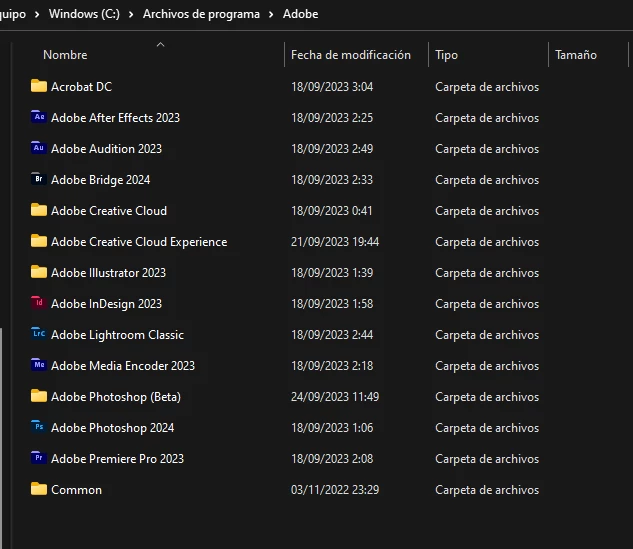Expand chevron after Archivos de programa
The height and width of the screenshot is (549, 633).
click(x=271, y=15)
